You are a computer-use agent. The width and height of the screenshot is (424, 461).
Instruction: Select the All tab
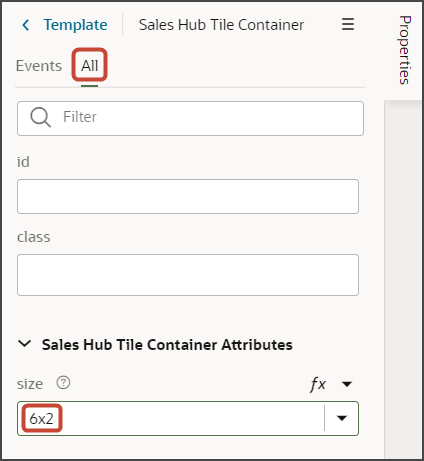click(89, 66)
